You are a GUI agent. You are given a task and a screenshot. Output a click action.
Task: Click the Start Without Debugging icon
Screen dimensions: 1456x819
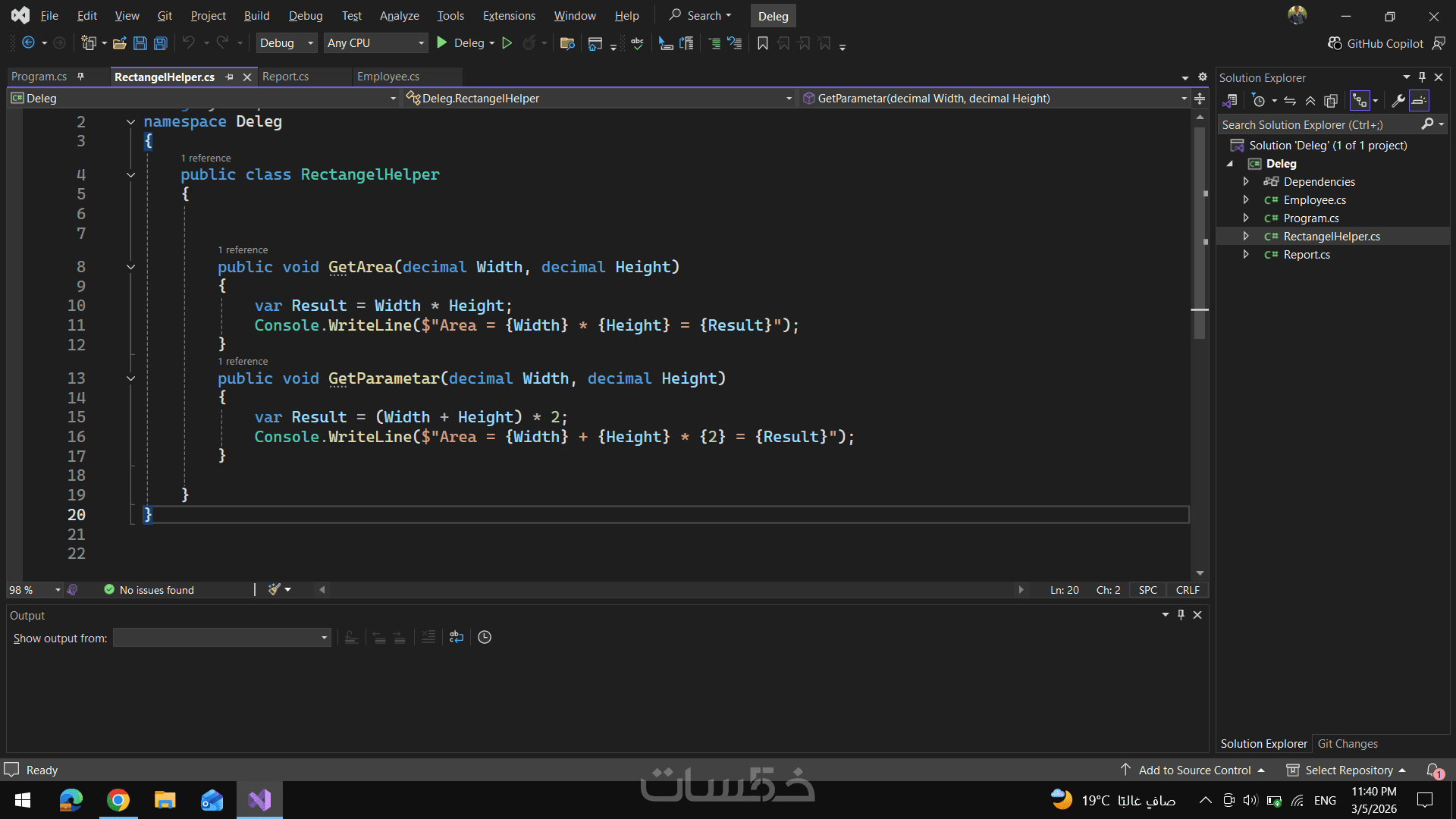507,43
